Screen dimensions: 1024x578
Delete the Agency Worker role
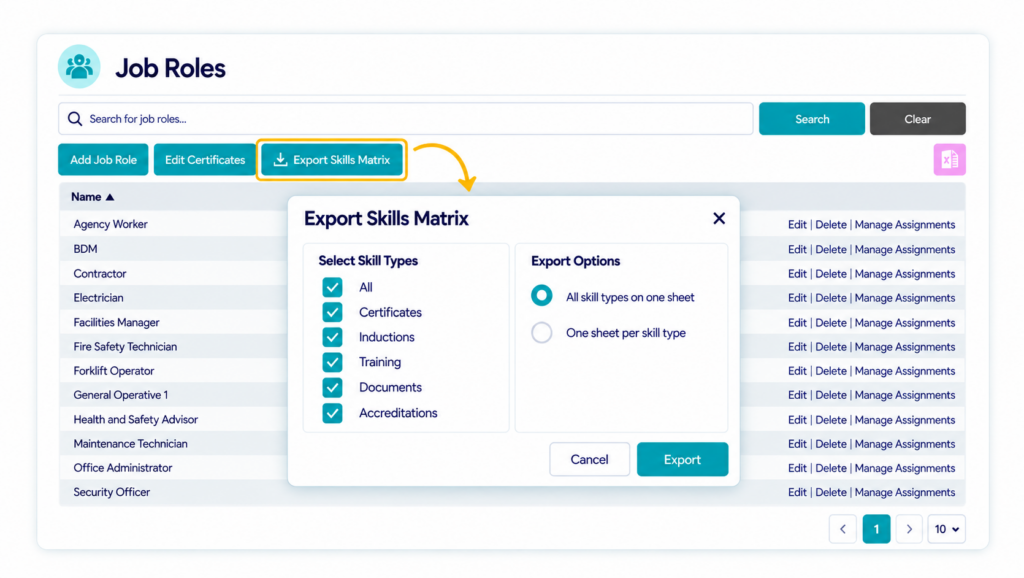pos(831,225)
